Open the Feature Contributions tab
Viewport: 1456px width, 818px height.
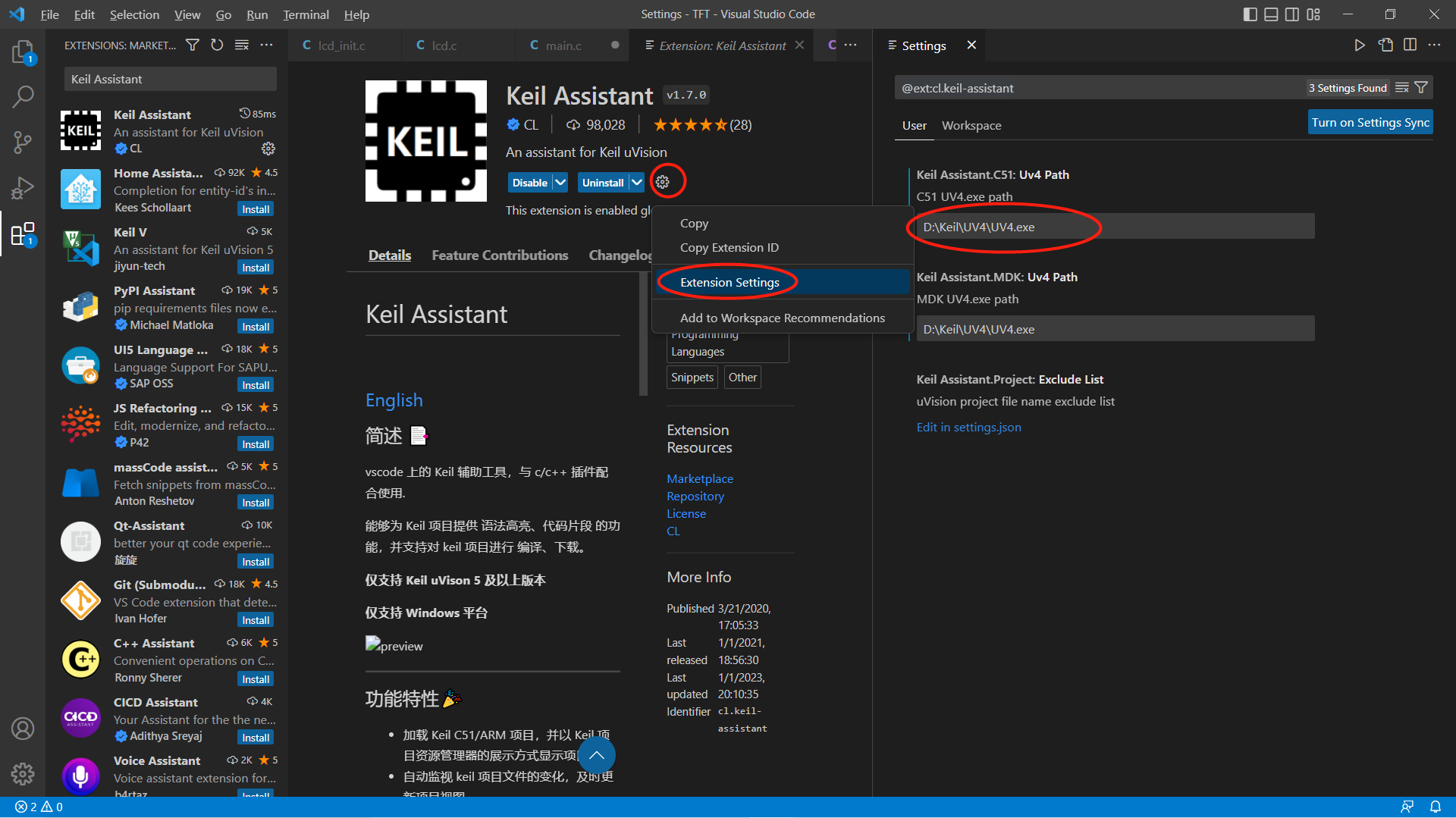pos(500,255)
